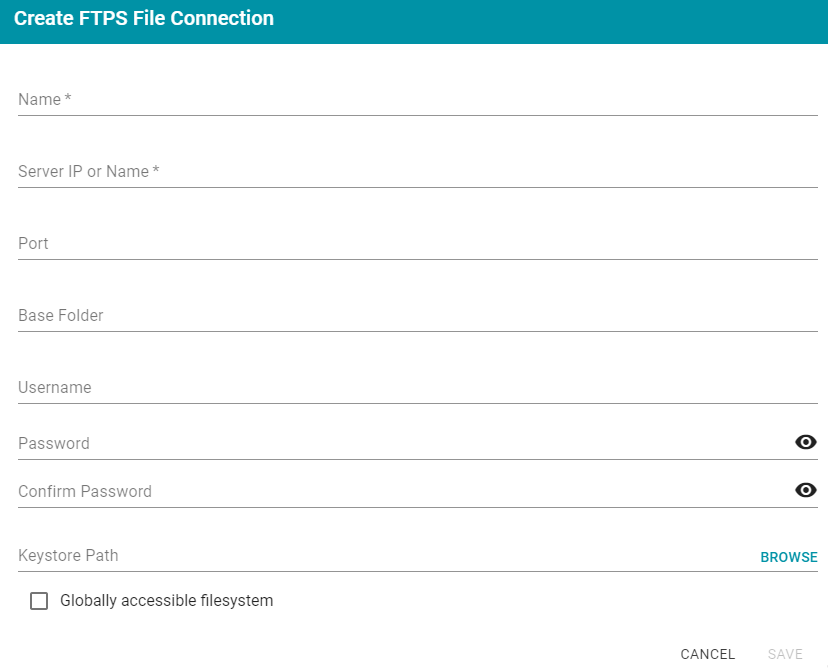This screenshot has height=668, width=828.
Task: Click the Keystore Path label text
Action: (68, 556)
